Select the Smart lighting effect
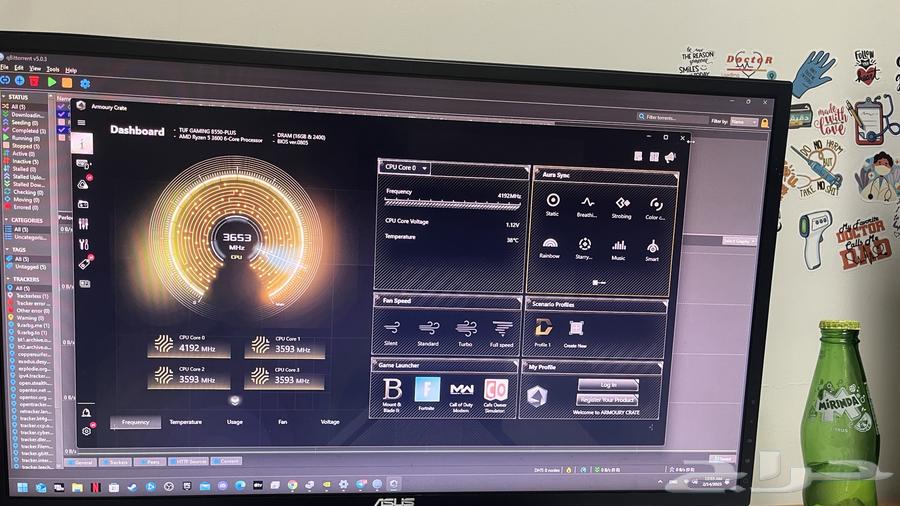The height and width of the screenshot is (506, 900). (x=652, y=251)
